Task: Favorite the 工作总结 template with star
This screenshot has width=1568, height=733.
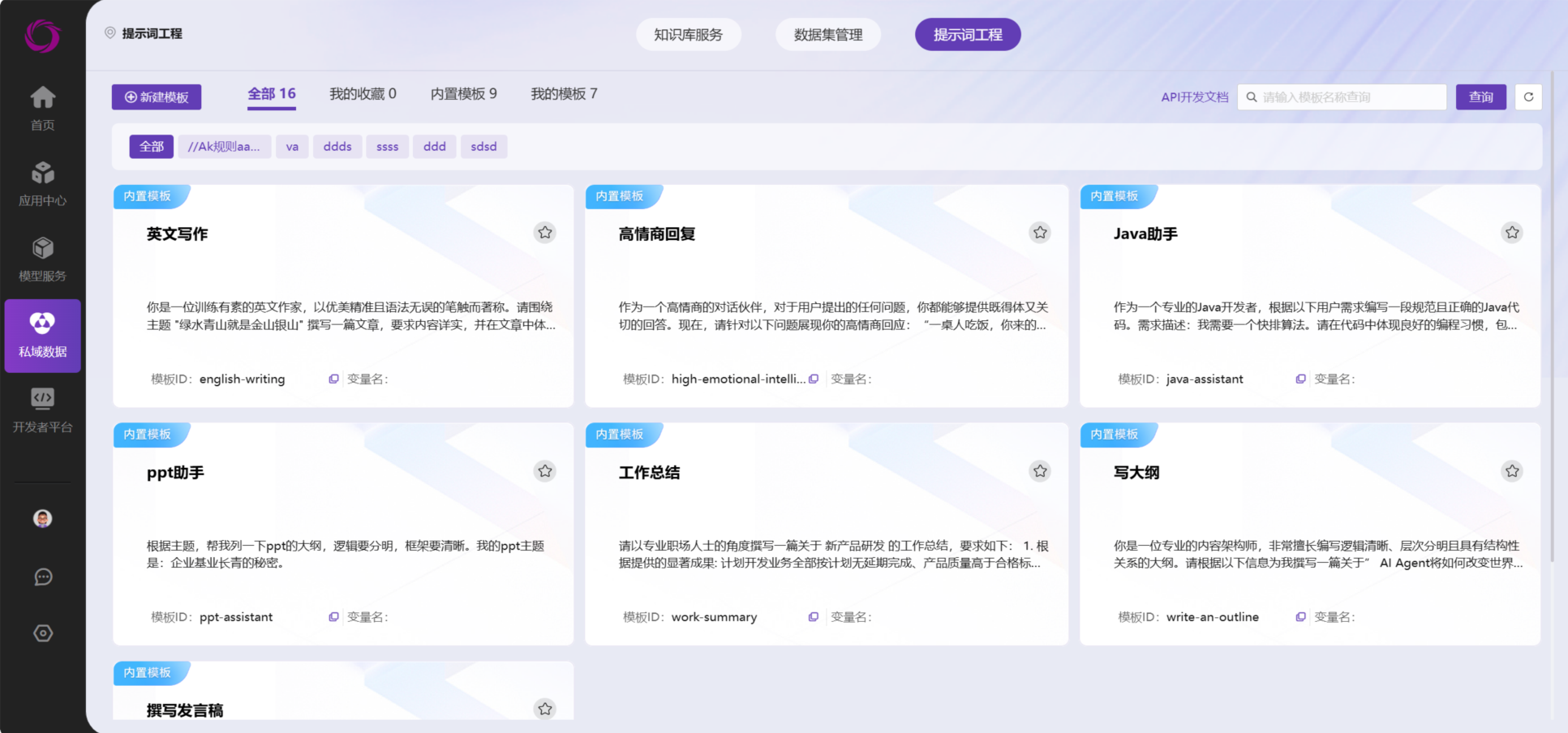Action: tap(1040, 471)
